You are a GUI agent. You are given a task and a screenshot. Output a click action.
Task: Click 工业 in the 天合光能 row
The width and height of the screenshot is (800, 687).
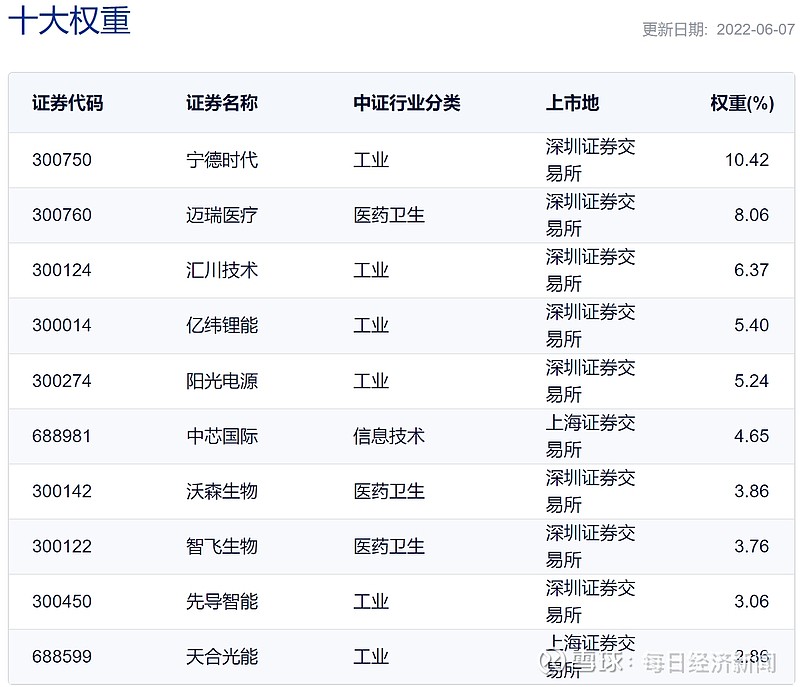[x=371, y=657]
